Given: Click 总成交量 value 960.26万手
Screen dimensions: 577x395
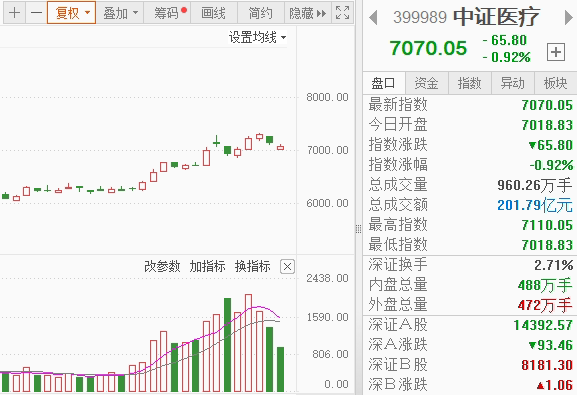Looking at the screenshot, I should click(535, 185).
